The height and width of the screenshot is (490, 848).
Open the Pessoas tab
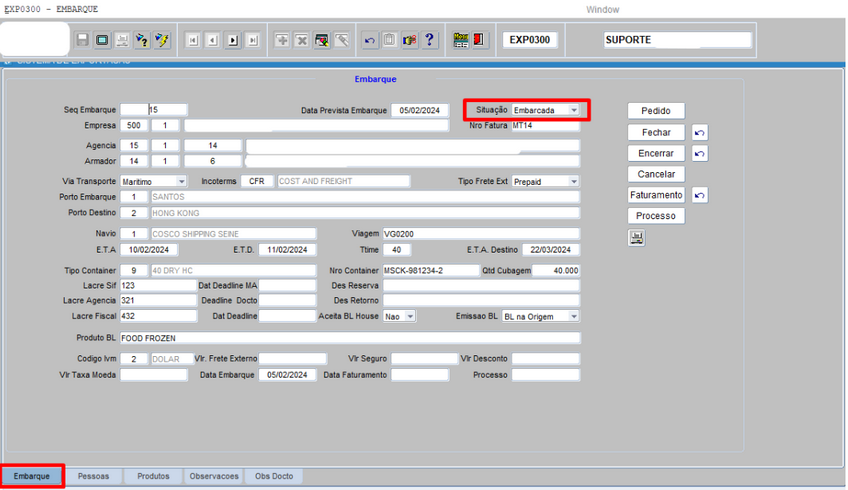94,477
